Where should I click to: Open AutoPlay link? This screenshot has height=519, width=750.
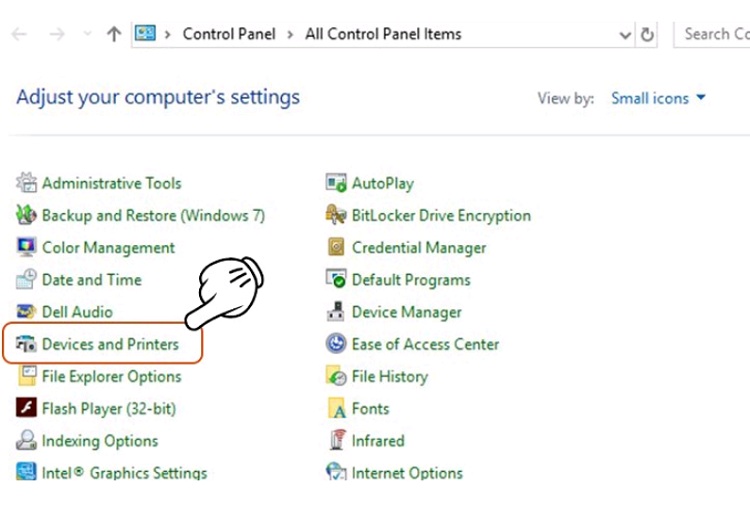pos(383,183)
